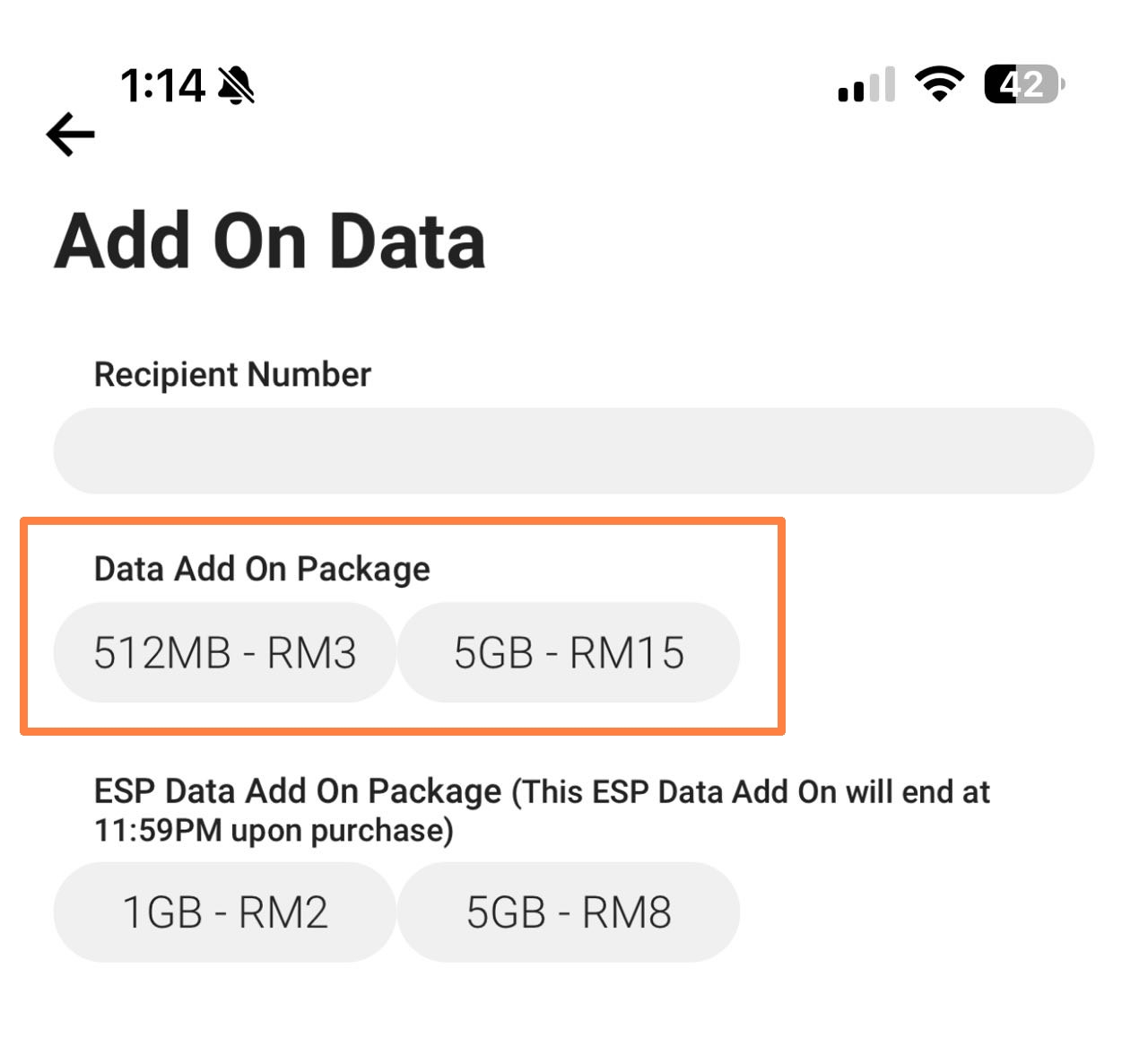Choose the 5GB - RM15 data package

click(x=569, y=652)
